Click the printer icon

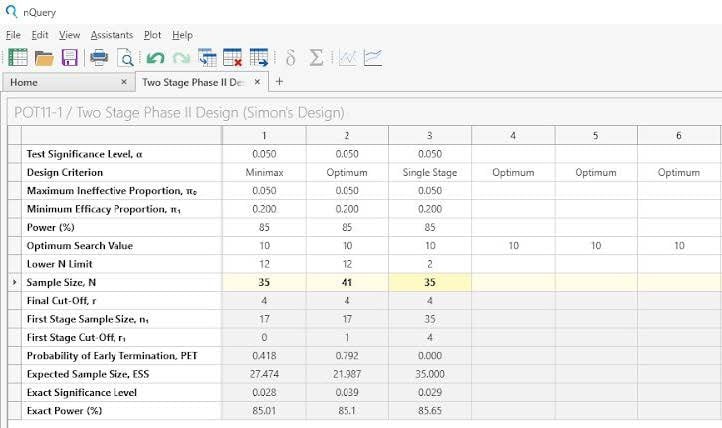100,58
